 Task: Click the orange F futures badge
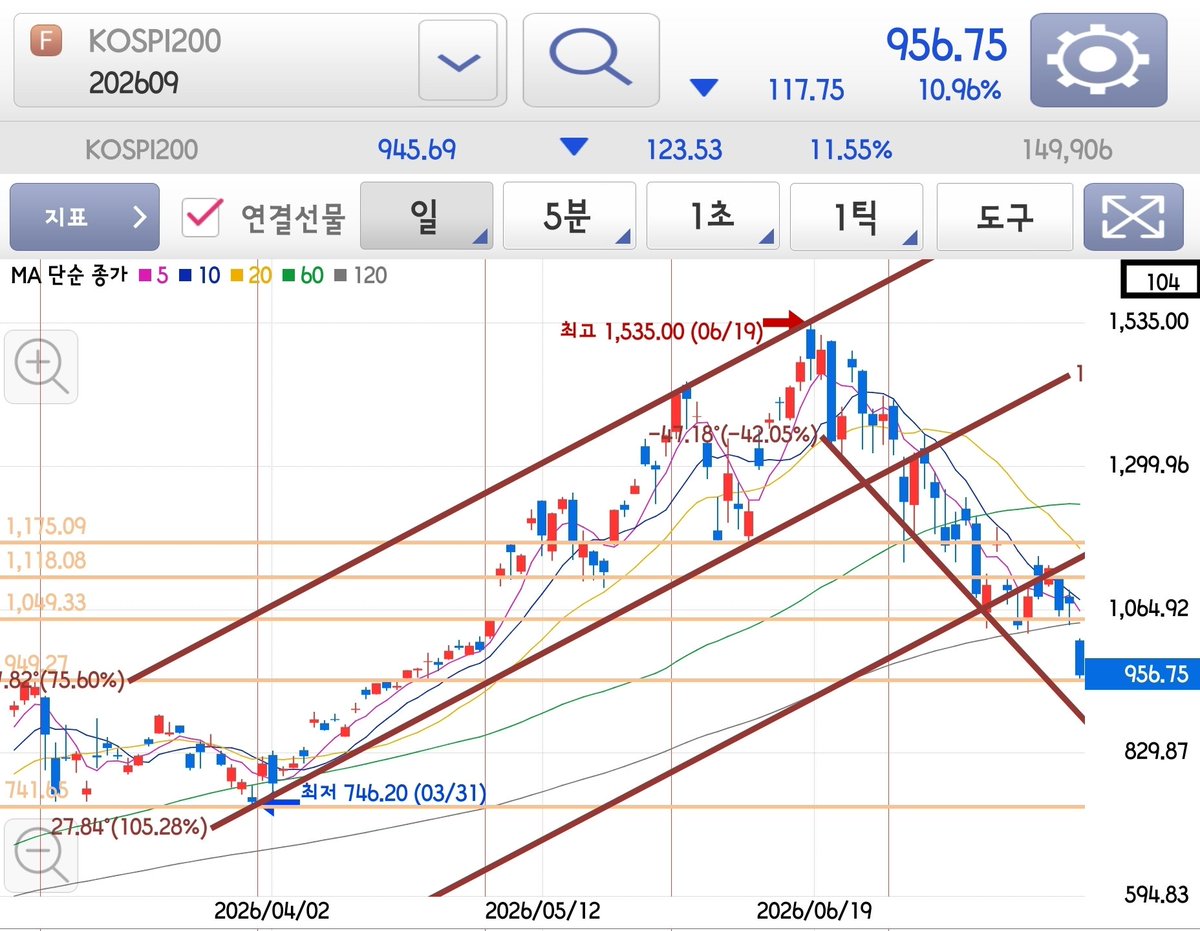coord(46,42)
